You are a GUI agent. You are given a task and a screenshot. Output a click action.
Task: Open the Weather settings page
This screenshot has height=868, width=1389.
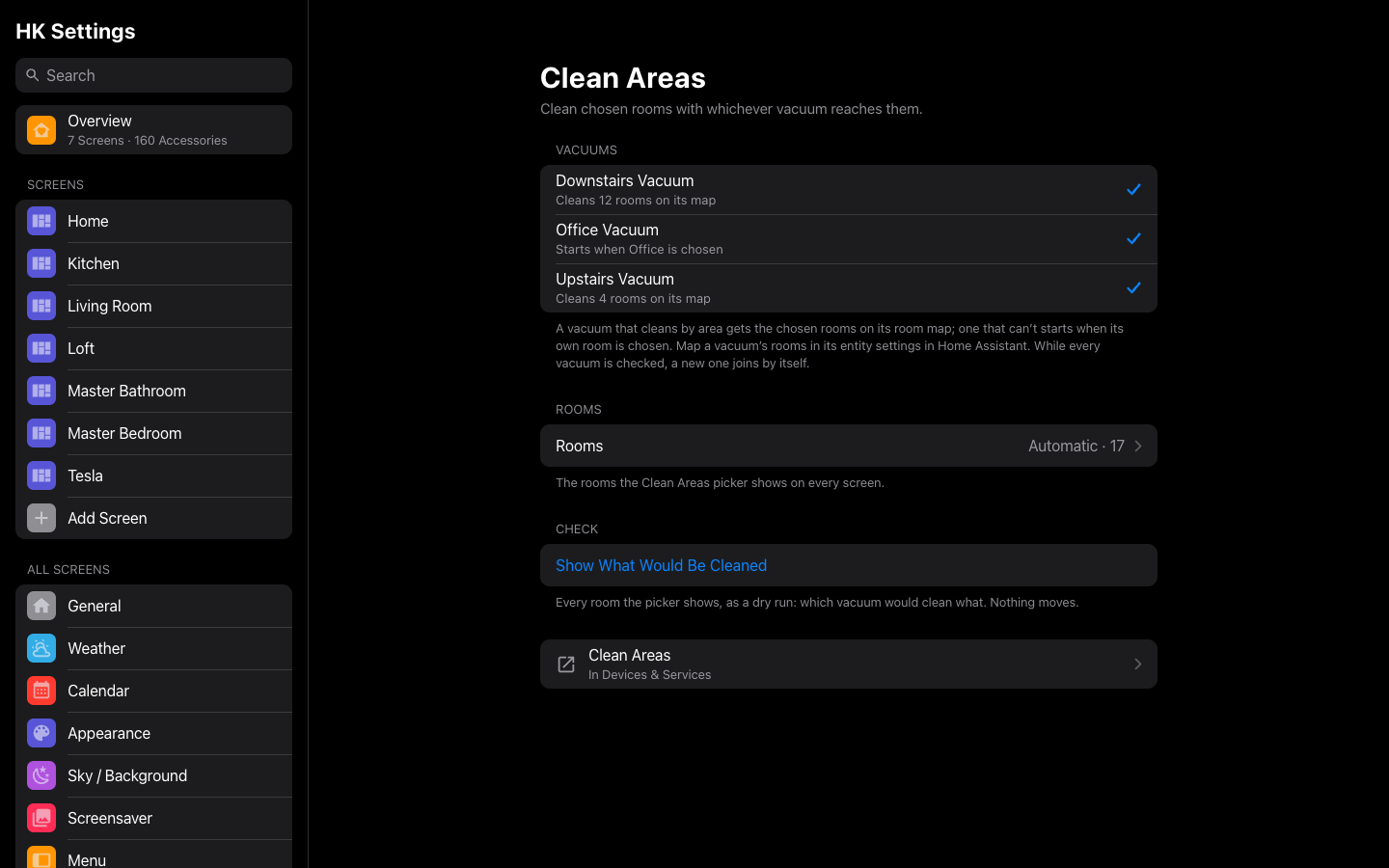(x=153, y=648)
